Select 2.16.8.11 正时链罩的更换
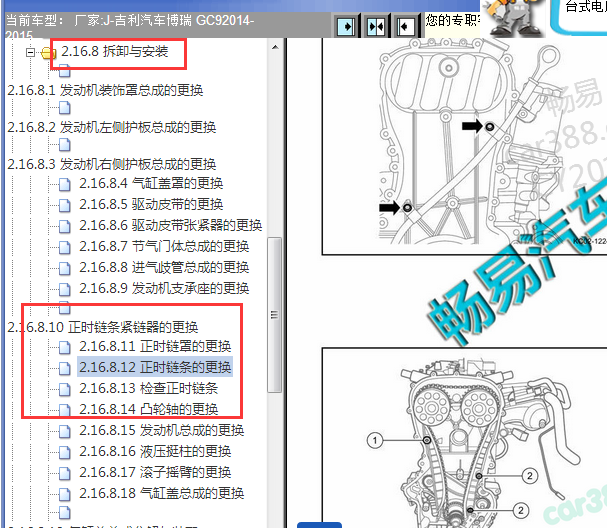 click(155, 346)
